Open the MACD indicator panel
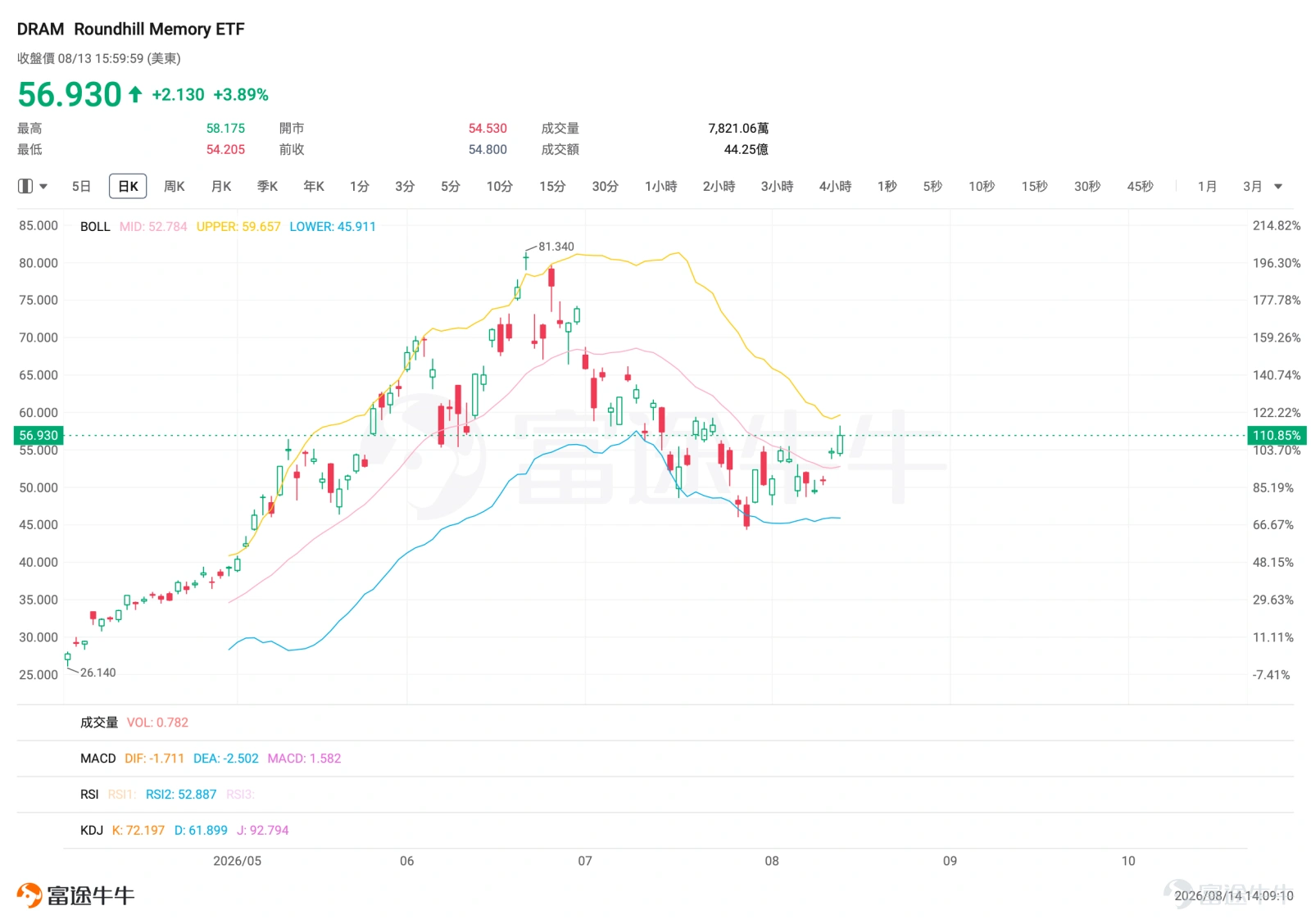1311x924 pixels. (x=98, y=759)
